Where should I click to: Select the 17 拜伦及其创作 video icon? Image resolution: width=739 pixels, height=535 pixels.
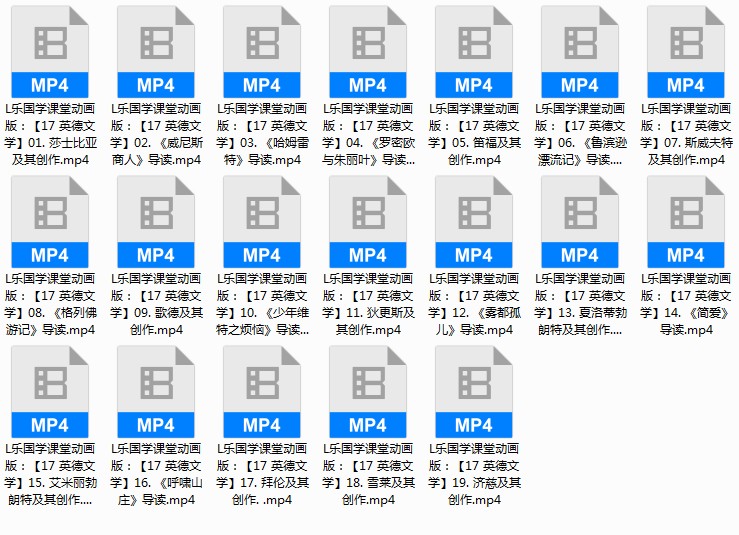coord(262,392)
